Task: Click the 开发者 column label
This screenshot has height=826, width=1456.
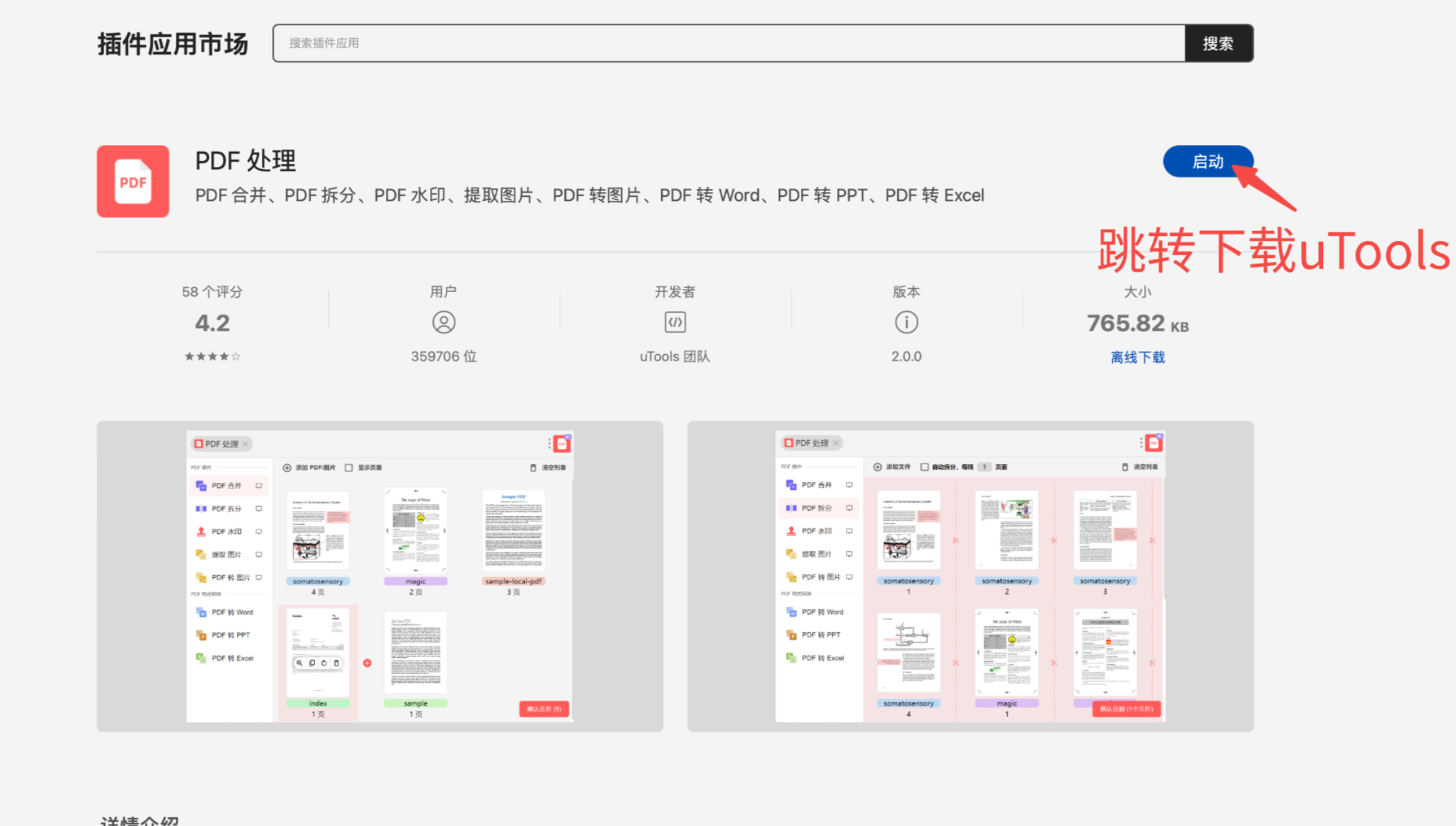Action: (x=675, y=292)
